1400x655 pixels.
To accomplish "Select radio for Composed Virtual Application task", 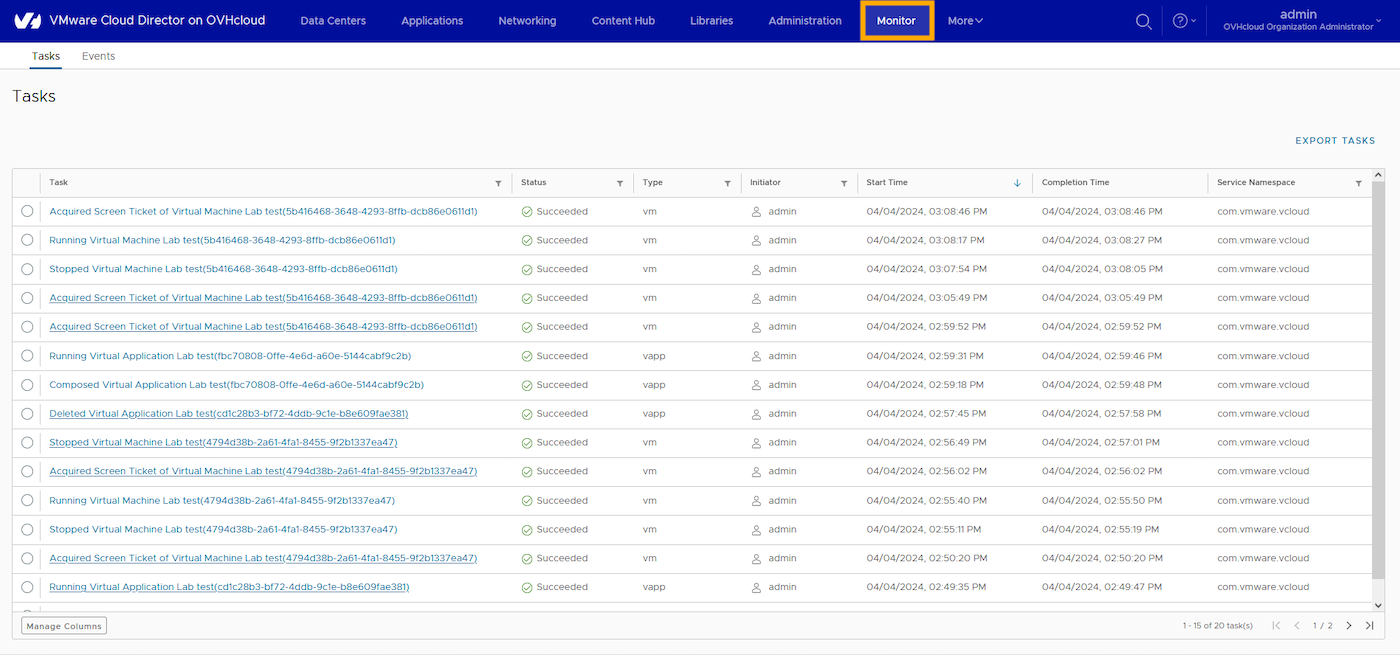I will point(27,385).
